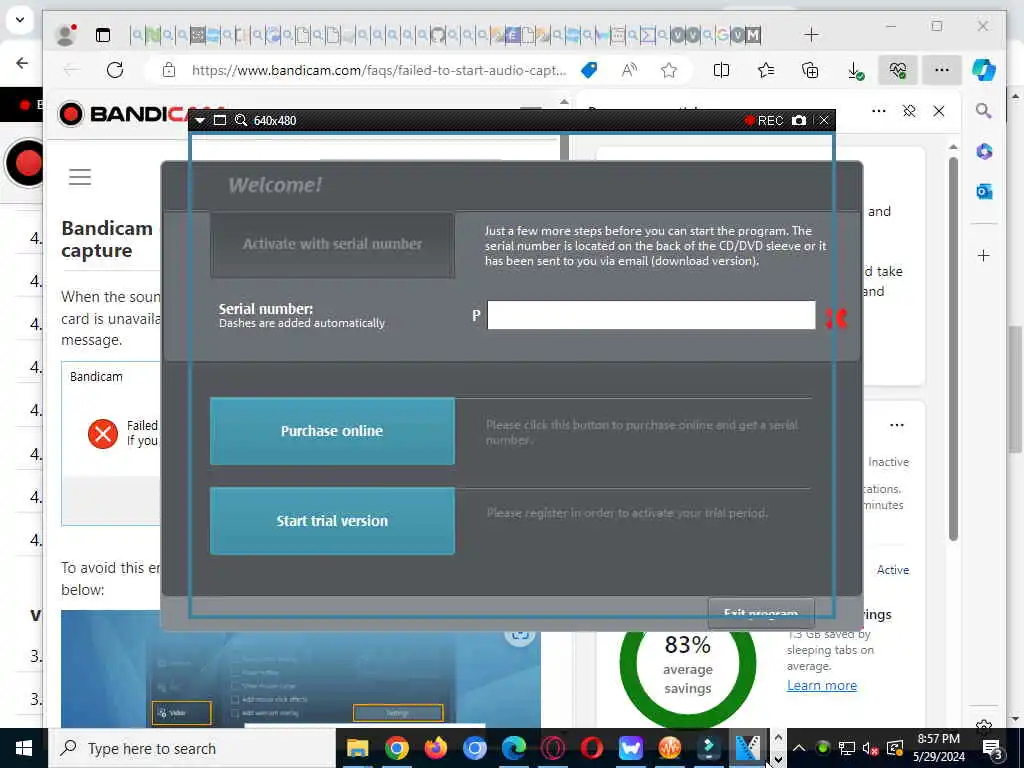Open a new tab with plus button
This screenshot has height=768, width=1024.
click(x=811, y=35)
